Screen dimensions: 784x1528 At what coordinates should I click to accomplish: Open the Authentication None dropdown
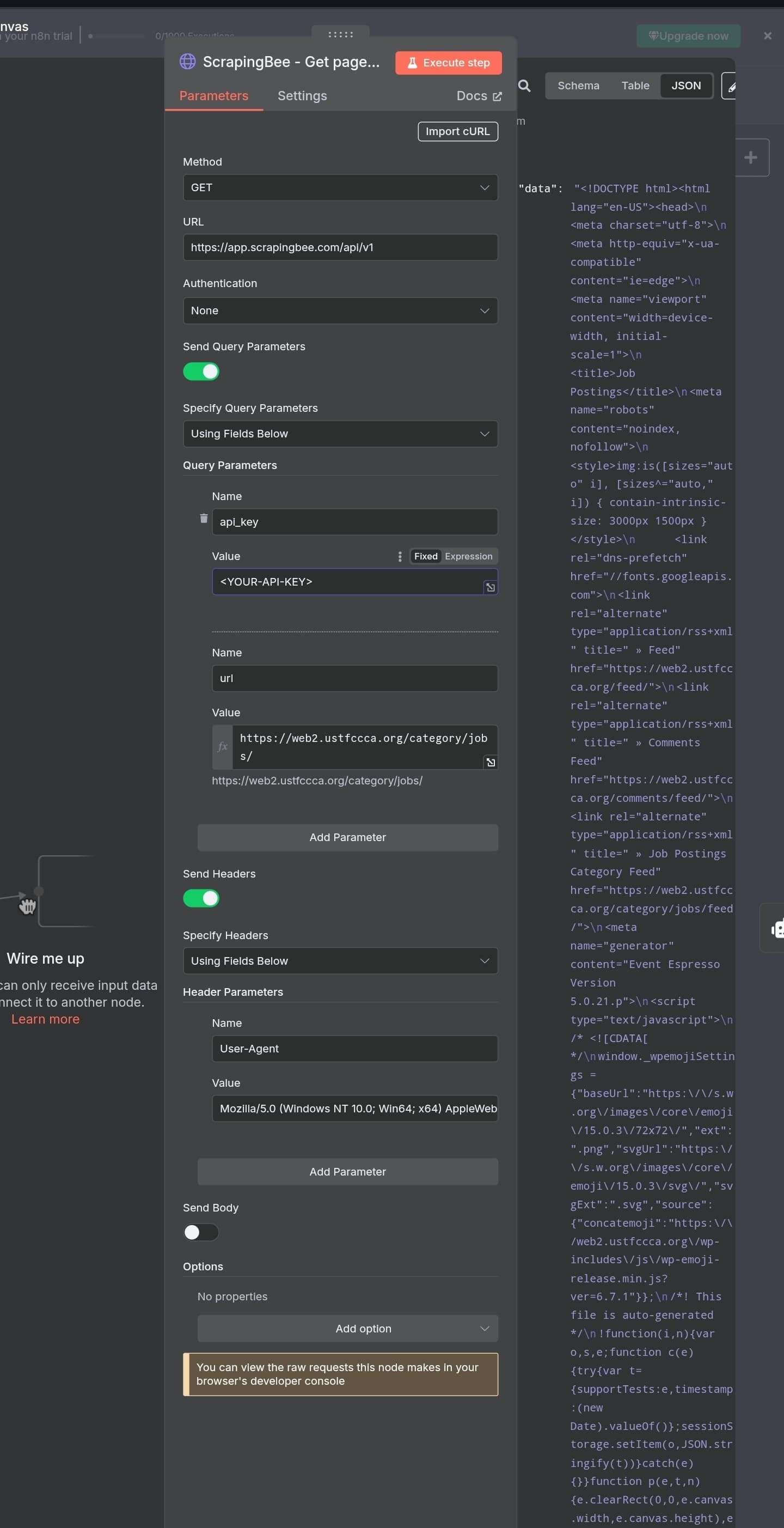[340, 310]
